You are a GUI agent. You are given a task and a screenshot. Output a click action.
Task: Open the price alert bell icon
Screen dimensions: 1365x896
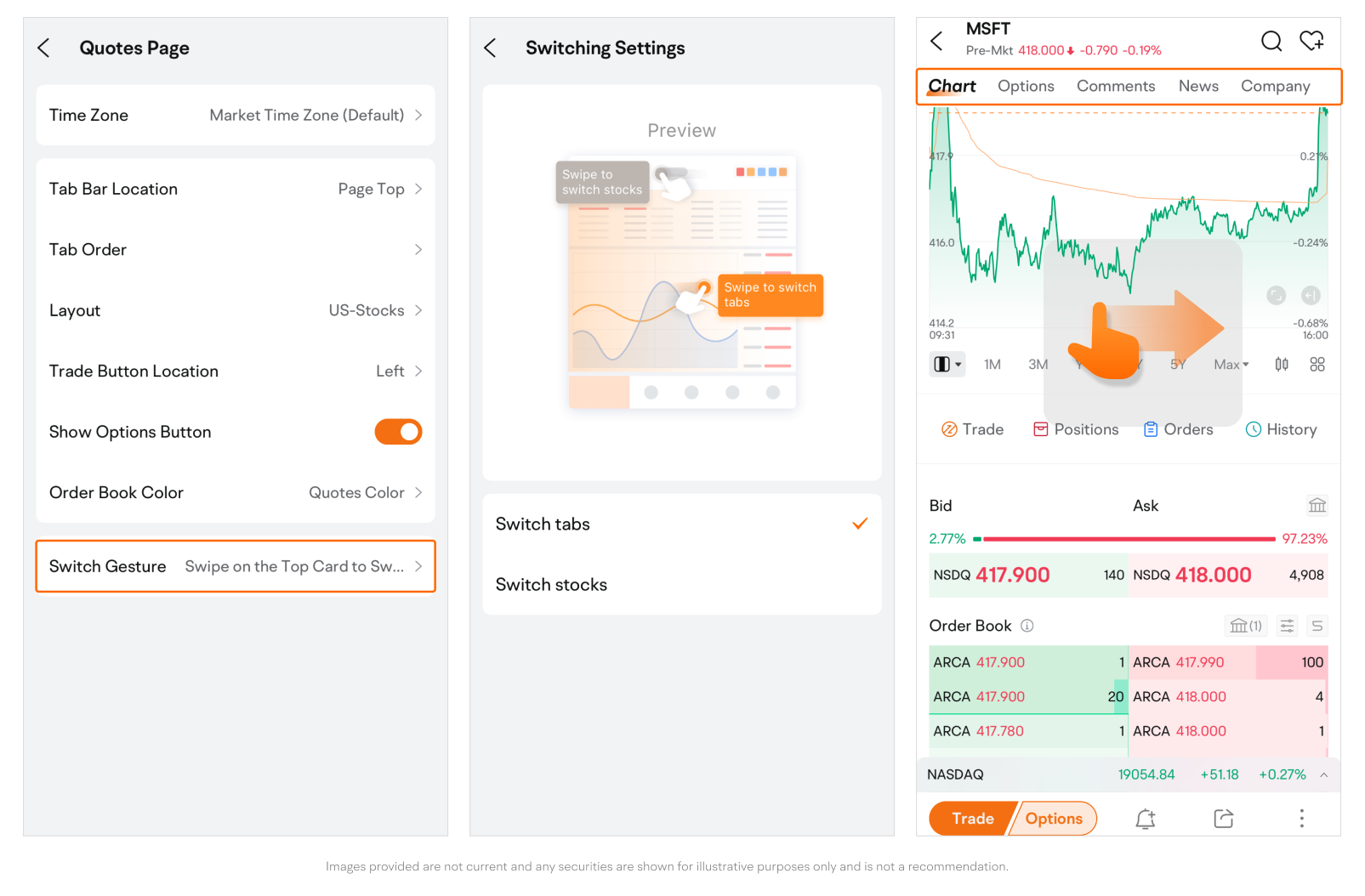1146,819
